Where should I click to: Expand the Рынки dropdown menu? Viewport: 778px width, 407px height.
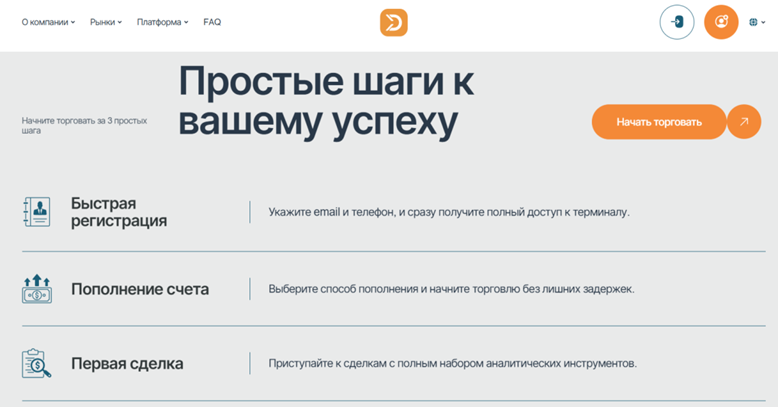pyautogui.click(x=105, y=22)
